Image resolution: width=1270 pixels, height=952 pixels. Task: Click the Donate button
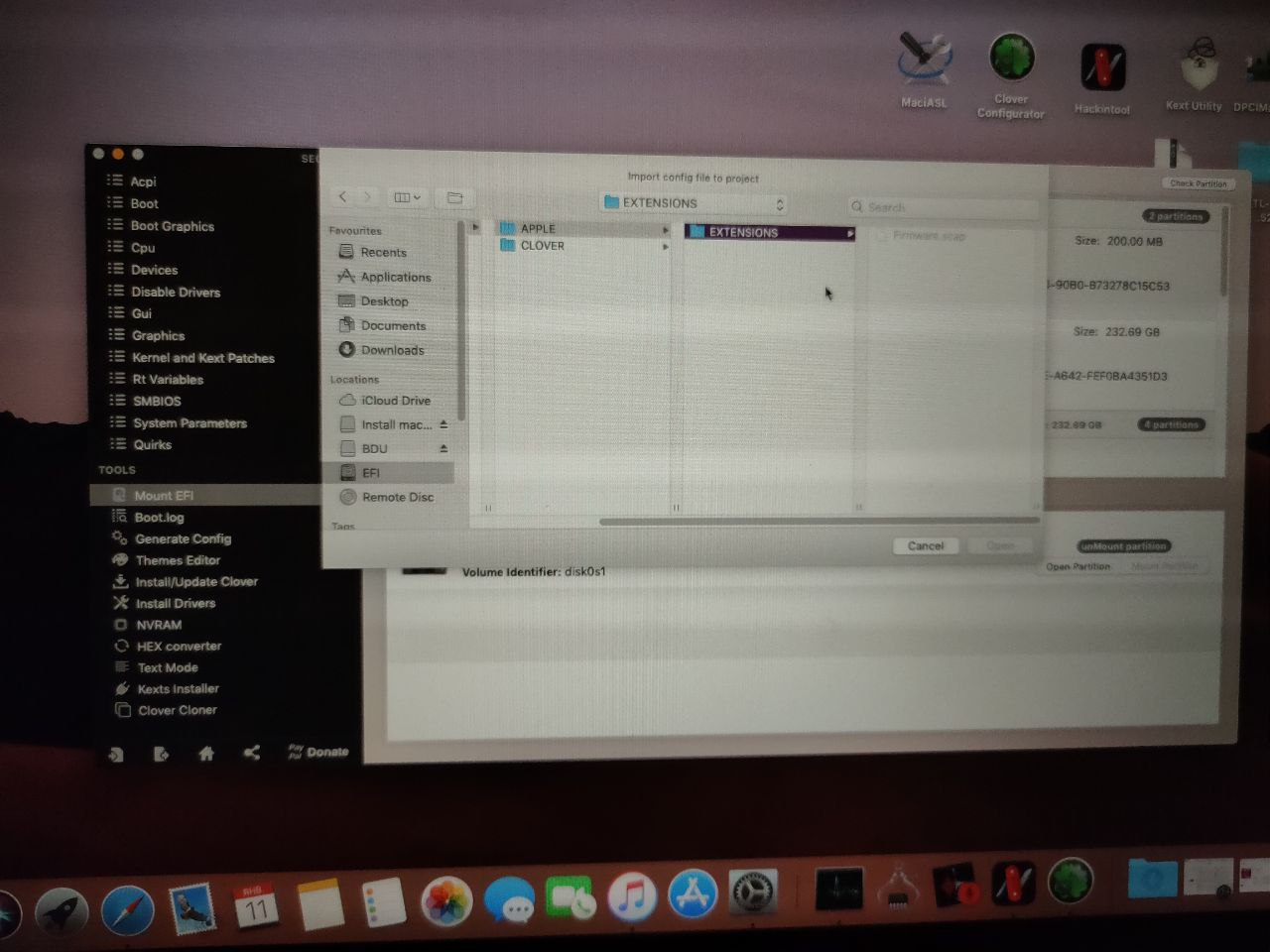pyautogui.click(x=318, y=752)
